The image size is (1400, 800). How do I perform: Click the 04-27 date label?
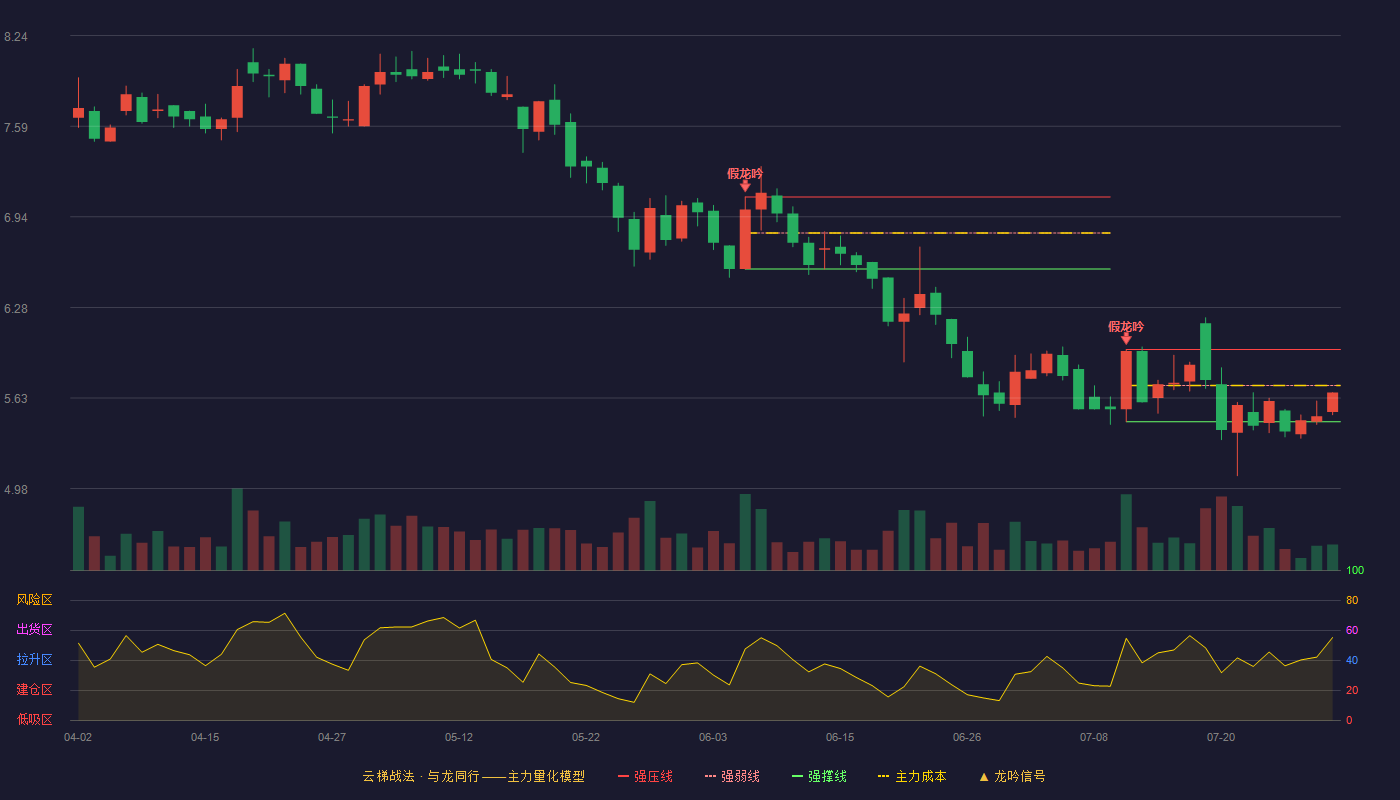[x=332, y=737]
